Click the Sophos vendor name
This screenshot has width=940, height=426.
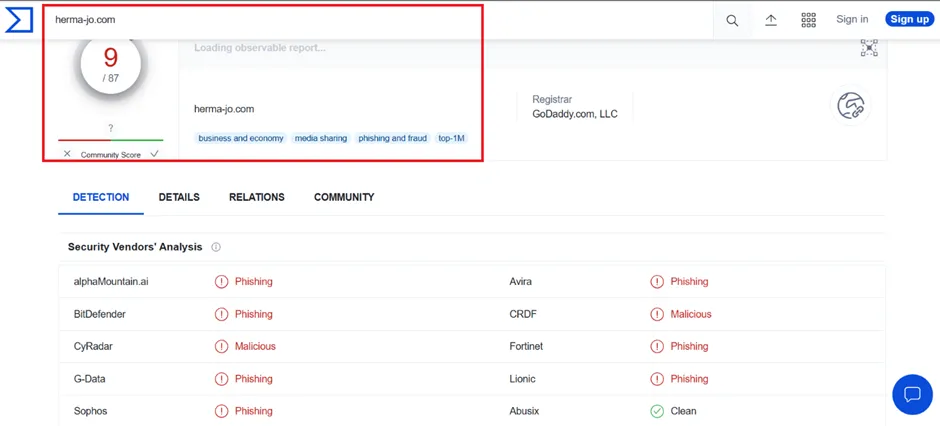tap(91, 411)
